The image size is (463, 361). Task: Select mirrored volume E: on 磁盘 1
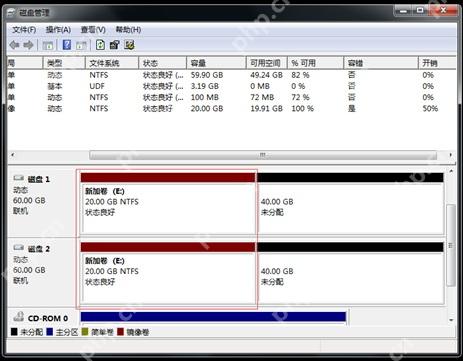[x=168, y=203]
